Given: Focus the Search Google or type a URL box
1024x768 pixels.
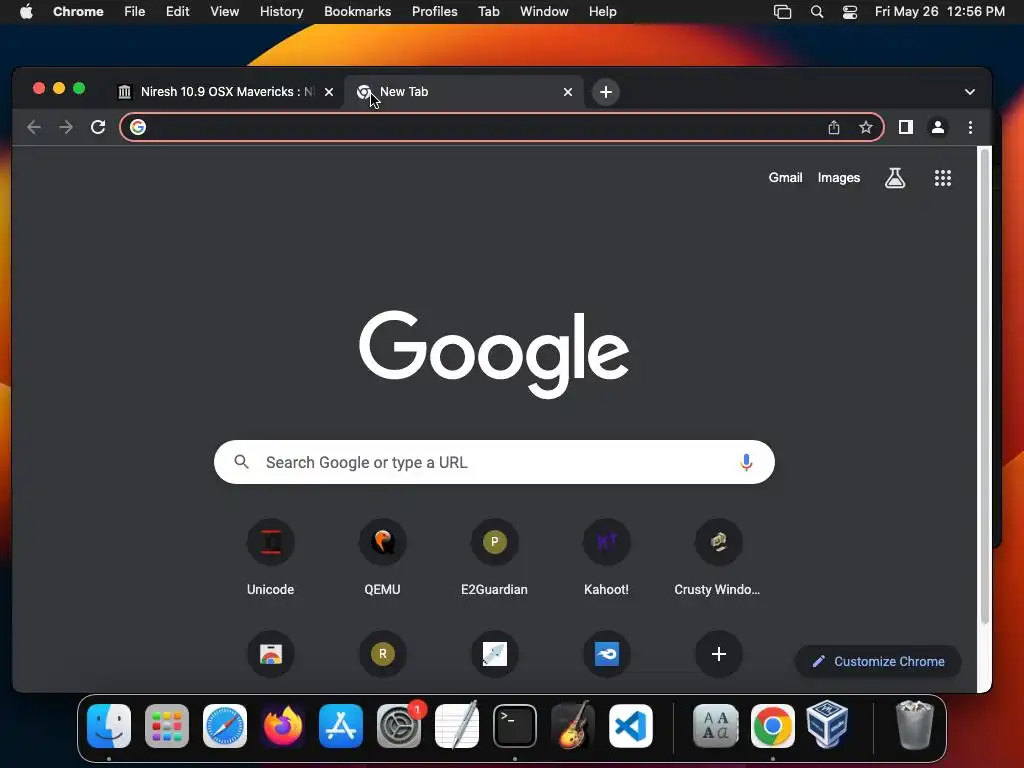Looking at the screenshot, I should click(x=494, y=462).
